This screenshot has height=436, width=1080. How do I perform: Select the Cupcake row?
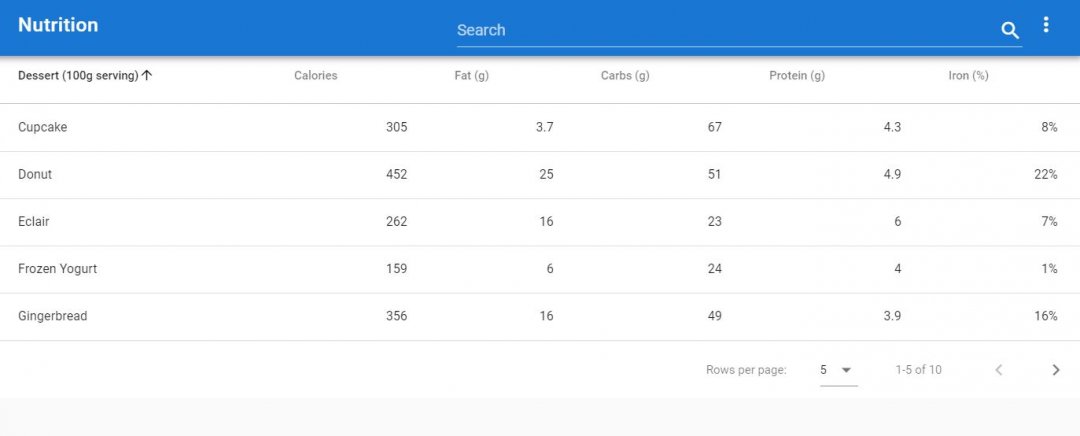pos(540,127)
